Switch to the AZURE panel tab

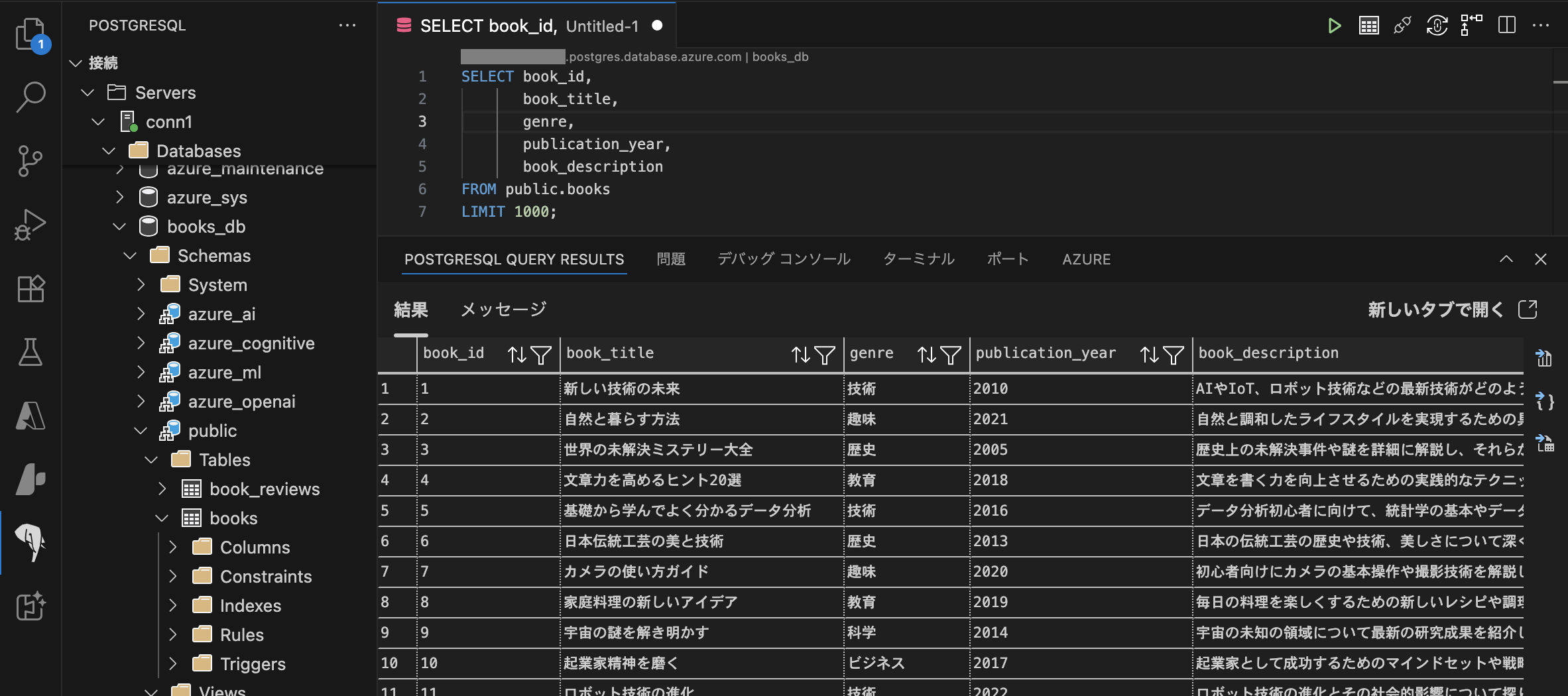pos(1087,259)
